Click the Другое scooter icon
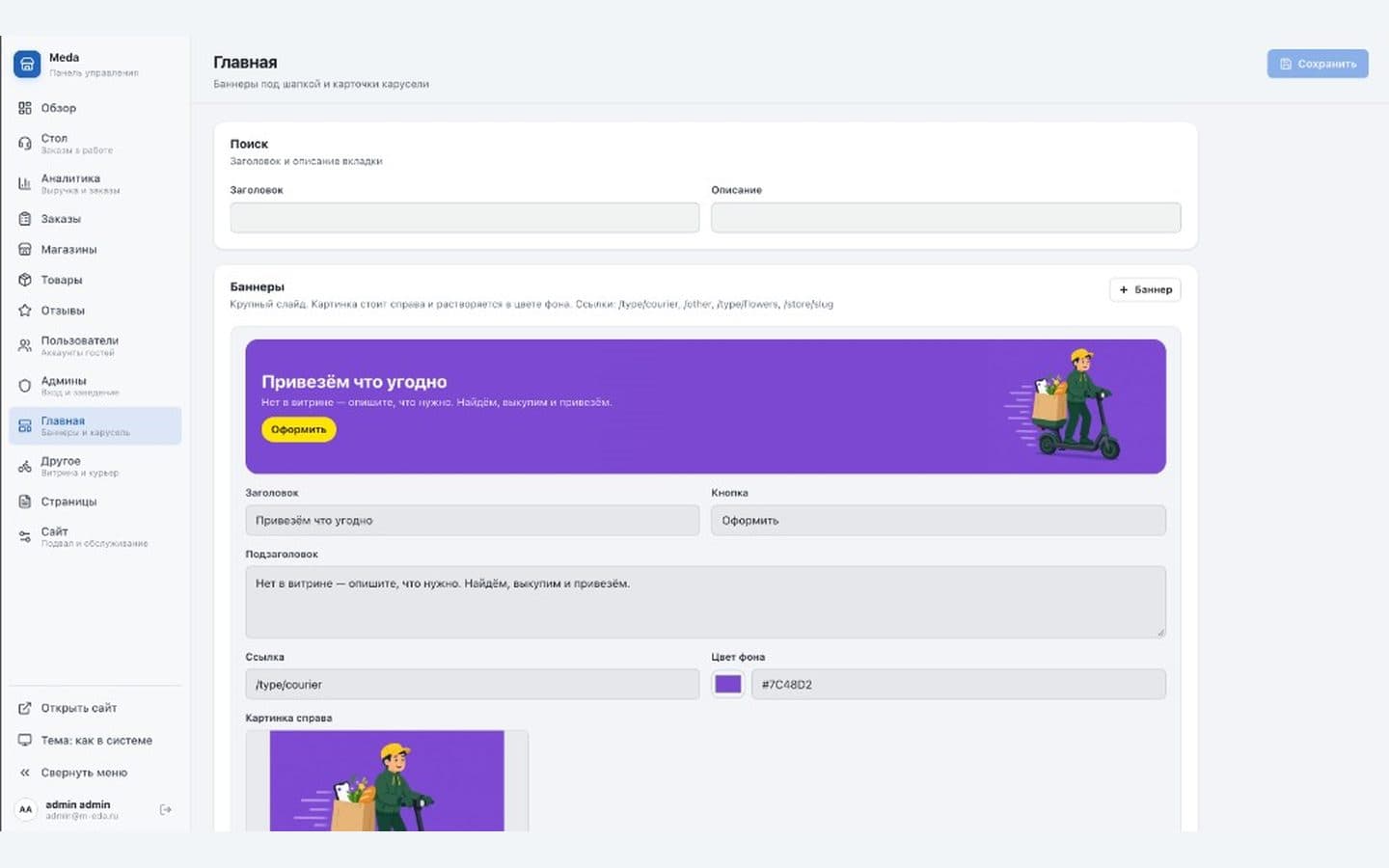 25,467
